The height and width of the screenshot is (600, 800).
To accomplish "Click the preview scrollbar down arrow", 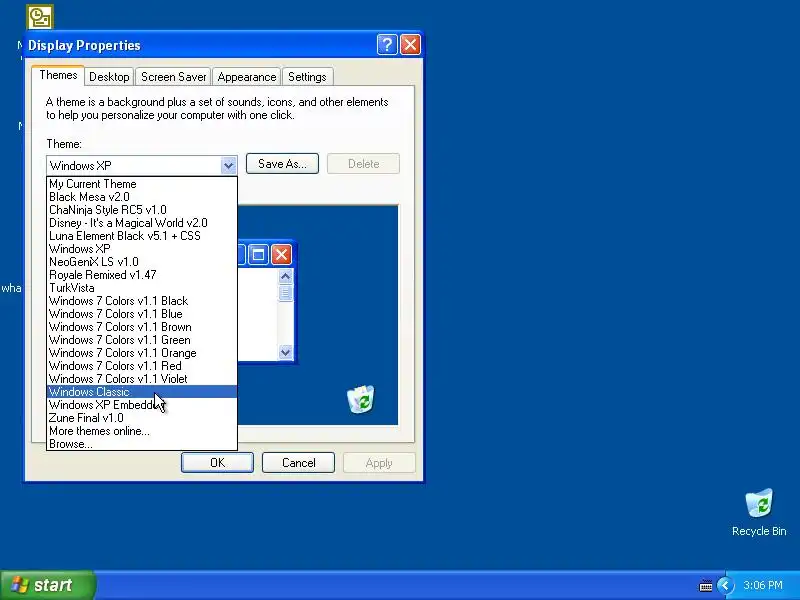I will 285,352.
